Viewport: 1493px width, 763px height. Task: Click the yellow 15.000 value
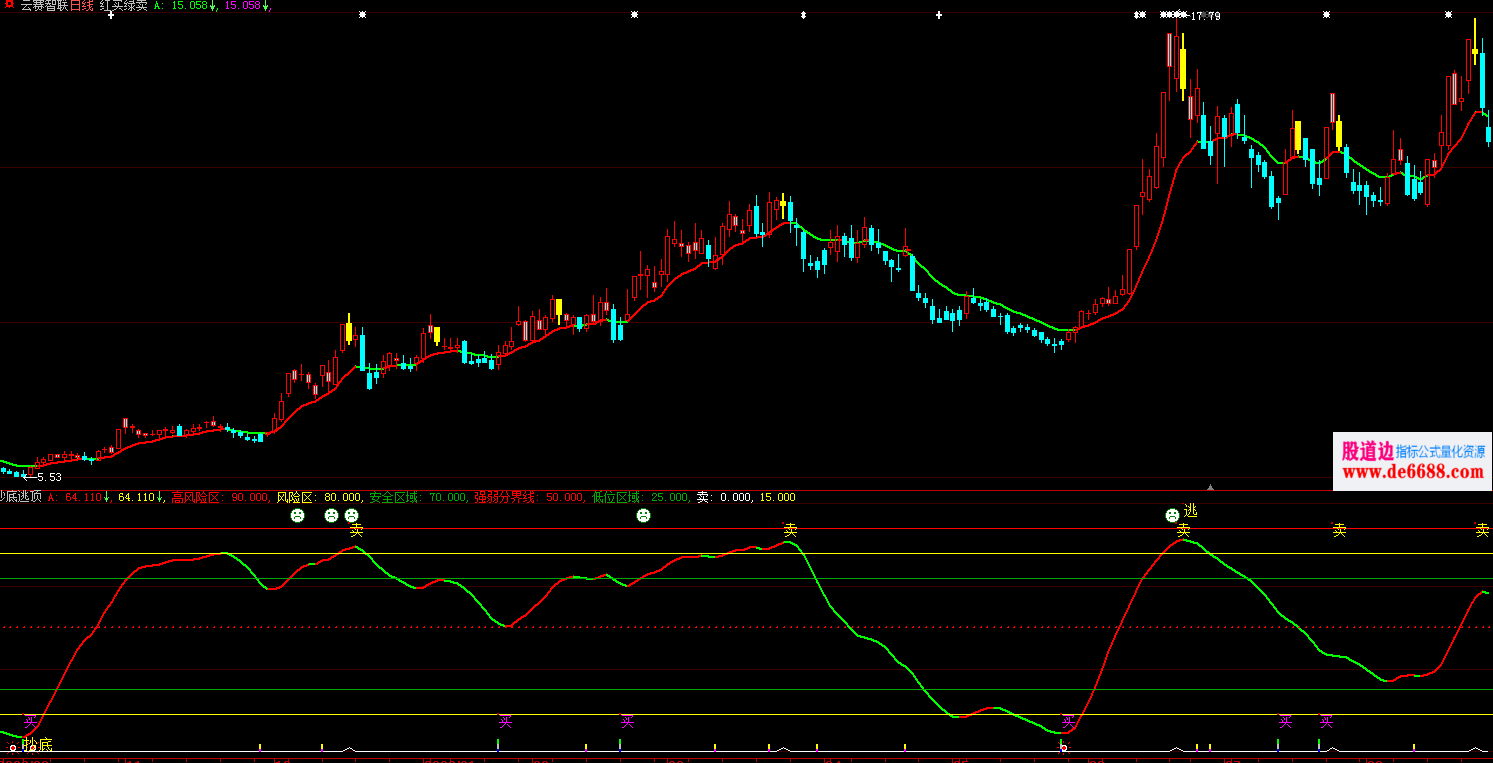tap(777, 497)
